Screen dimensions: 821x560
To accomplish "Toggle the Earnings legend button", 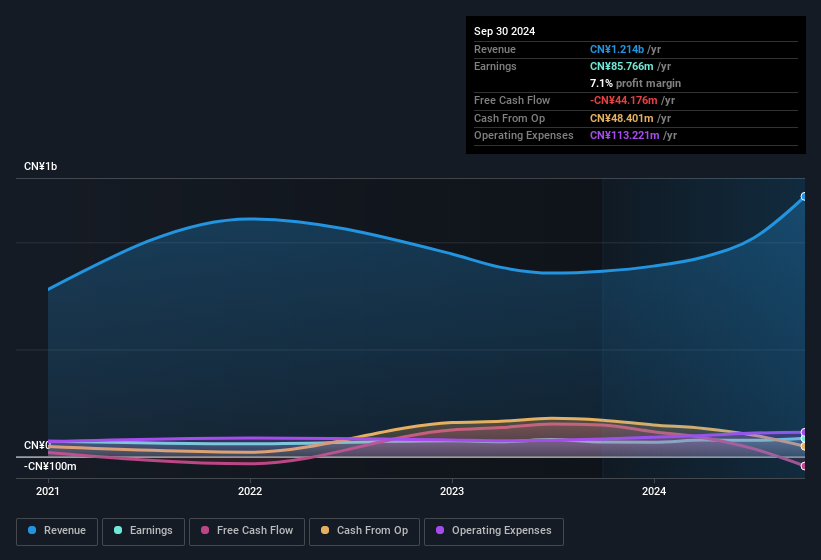I will [x=143, y=531].
